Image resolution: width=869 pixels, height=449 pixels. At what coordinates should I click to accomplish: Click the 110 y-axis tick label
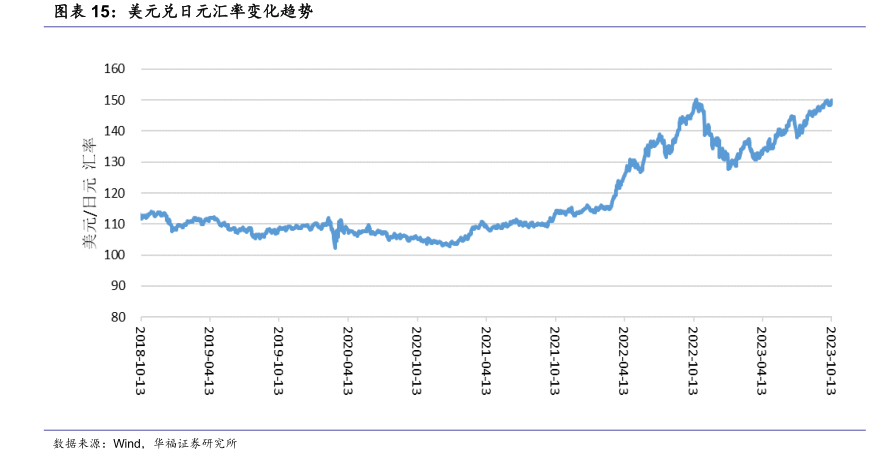[x=114, y=224]
